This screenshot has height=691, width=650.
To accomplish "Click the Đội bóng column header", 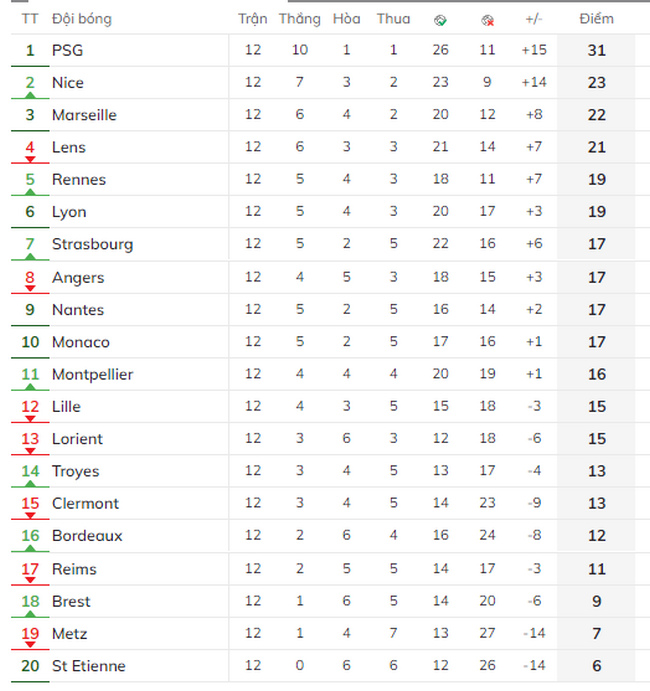I will click(x=82, y=19).
